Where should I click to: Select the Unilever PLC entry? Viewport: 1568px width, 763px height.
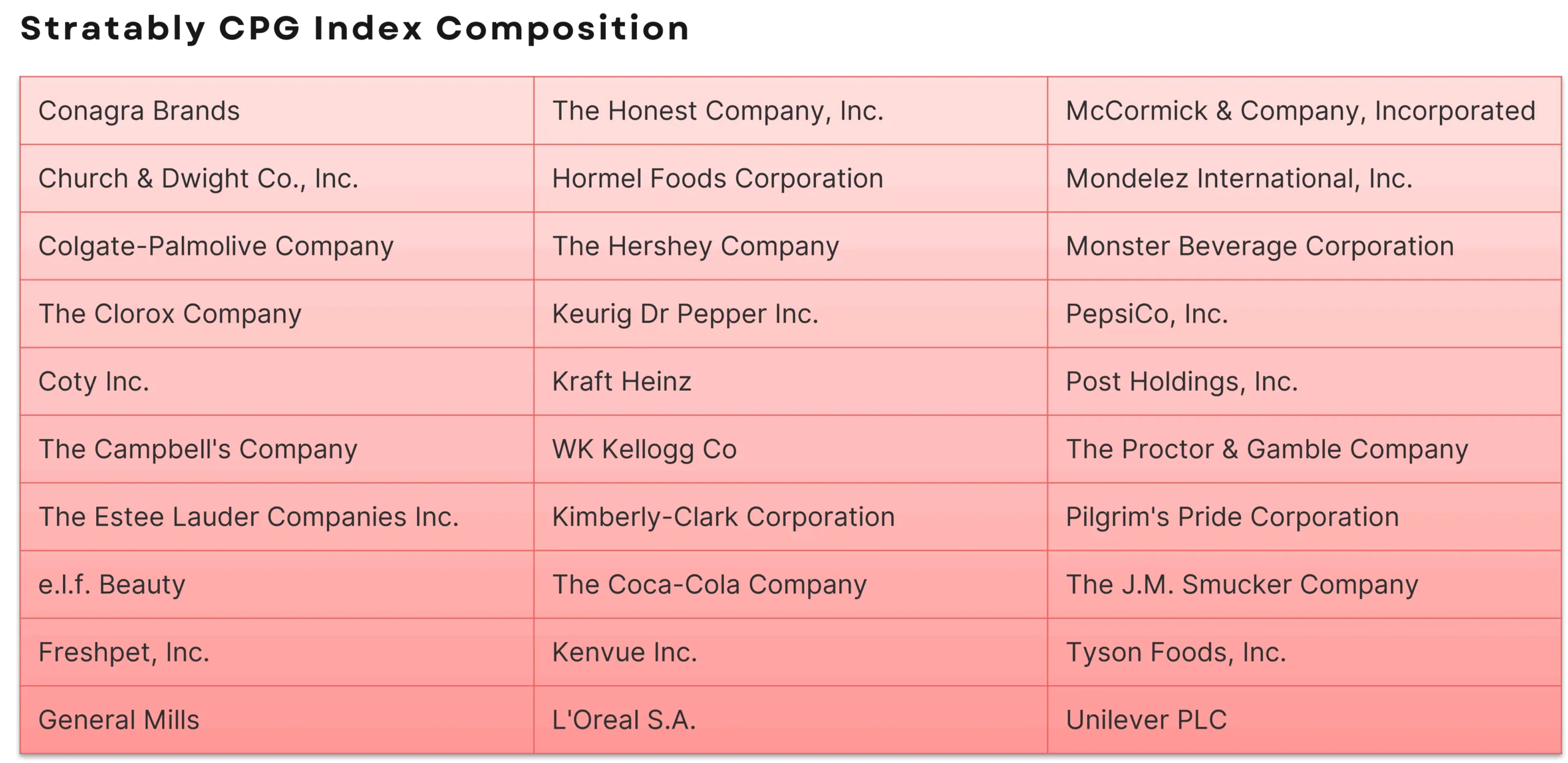[1147, 720]
